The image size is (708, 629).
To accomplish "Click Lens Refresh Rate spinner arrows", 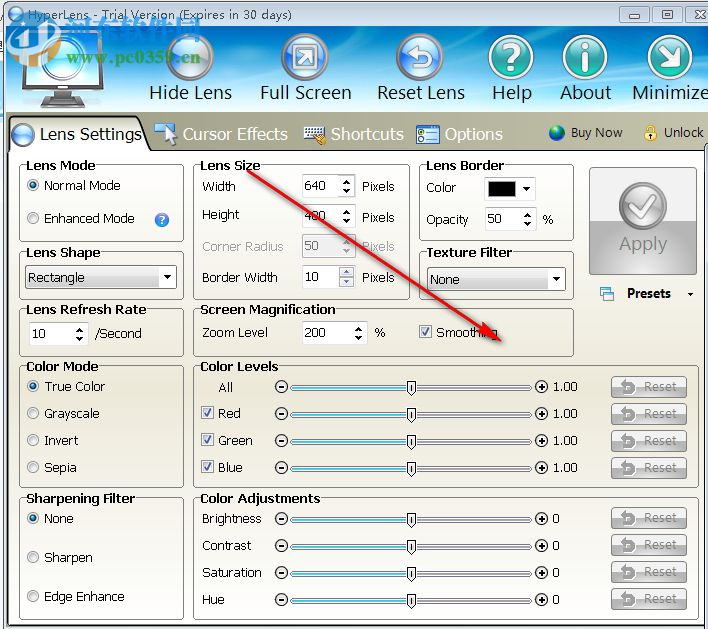I will [x=79, y=334].
